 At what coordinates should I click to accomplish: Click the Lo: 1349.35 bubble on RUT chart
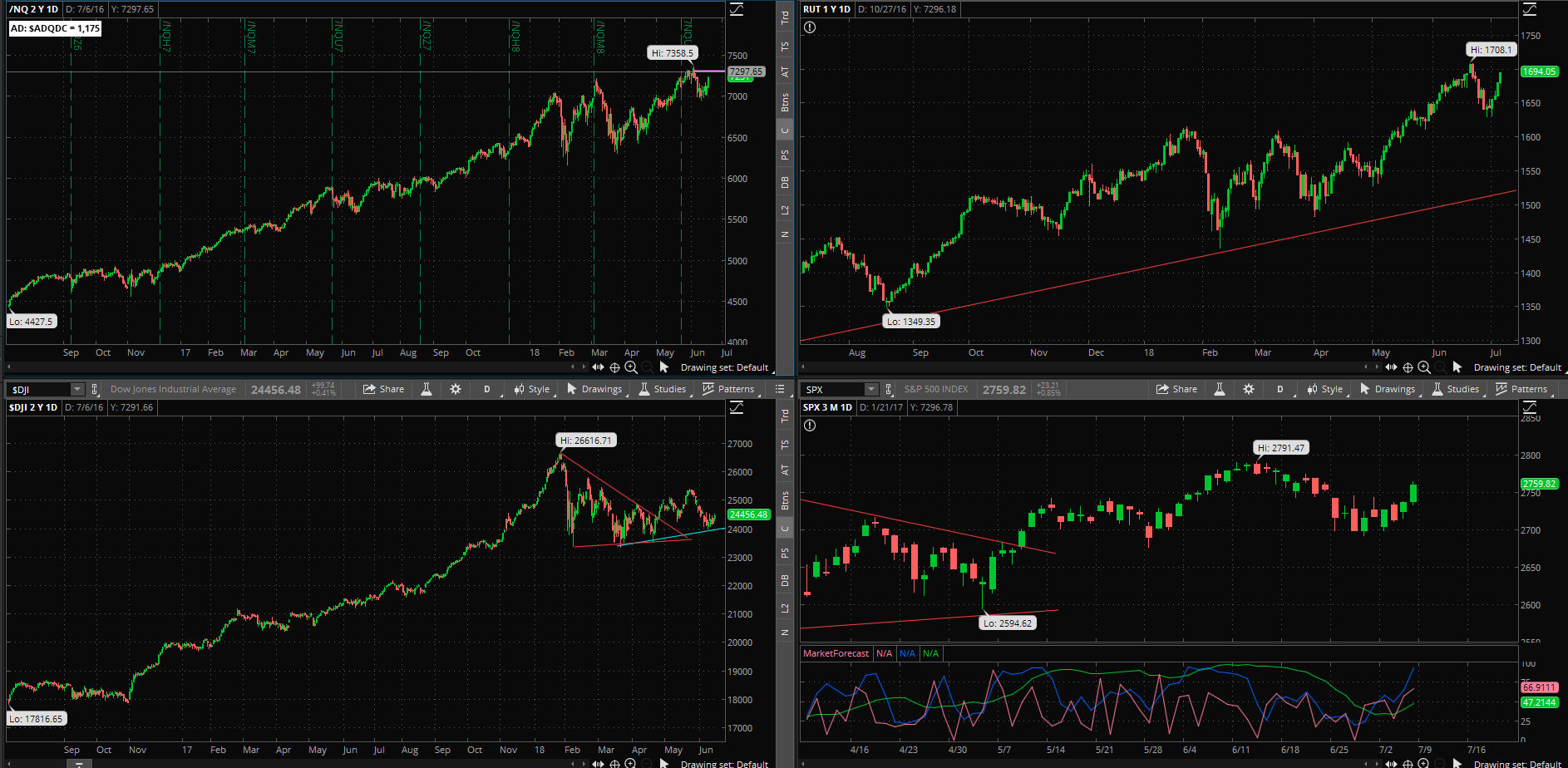[x=910, y=321]
